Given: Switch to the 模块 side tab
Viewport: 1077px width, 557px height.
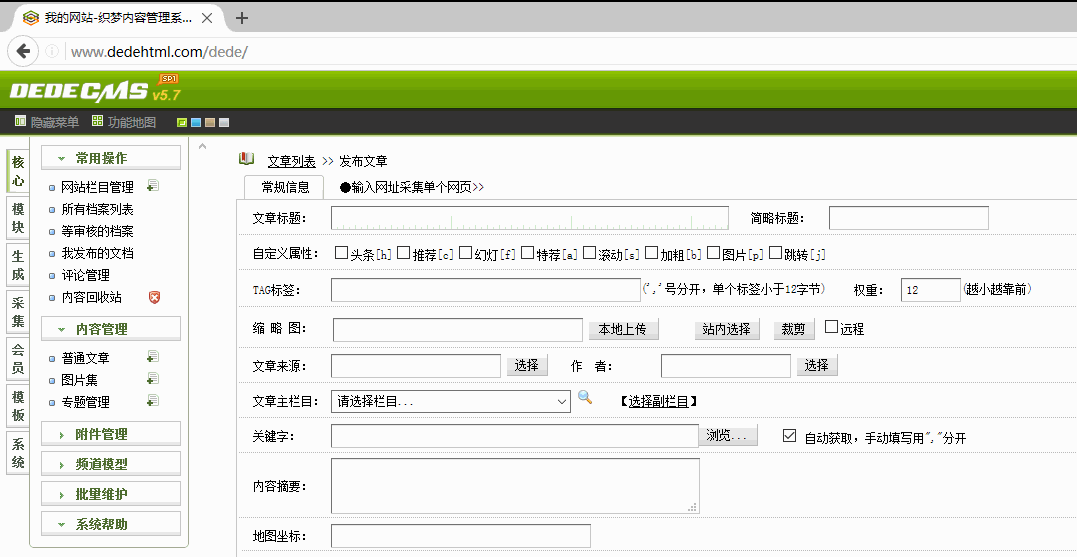Looking at the screenshot, I should click(x=18, y=218).
